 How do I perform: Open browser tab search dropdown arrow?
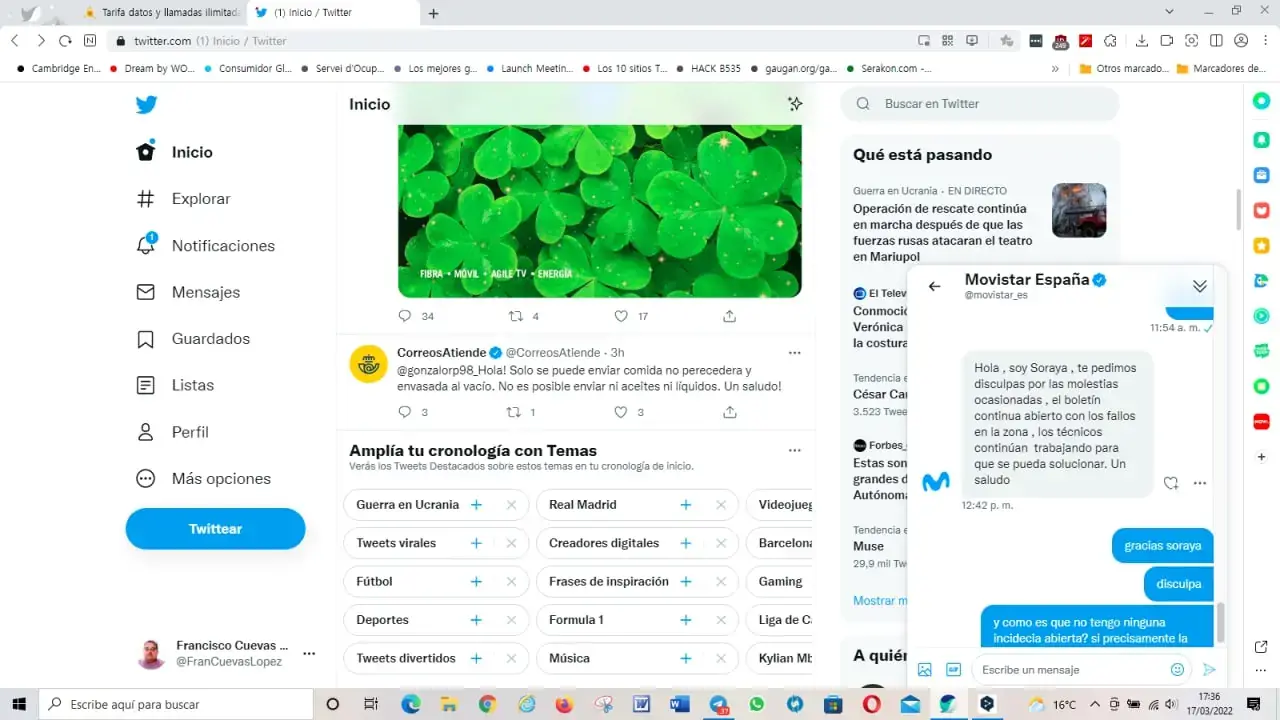[x=1171, y=12]
